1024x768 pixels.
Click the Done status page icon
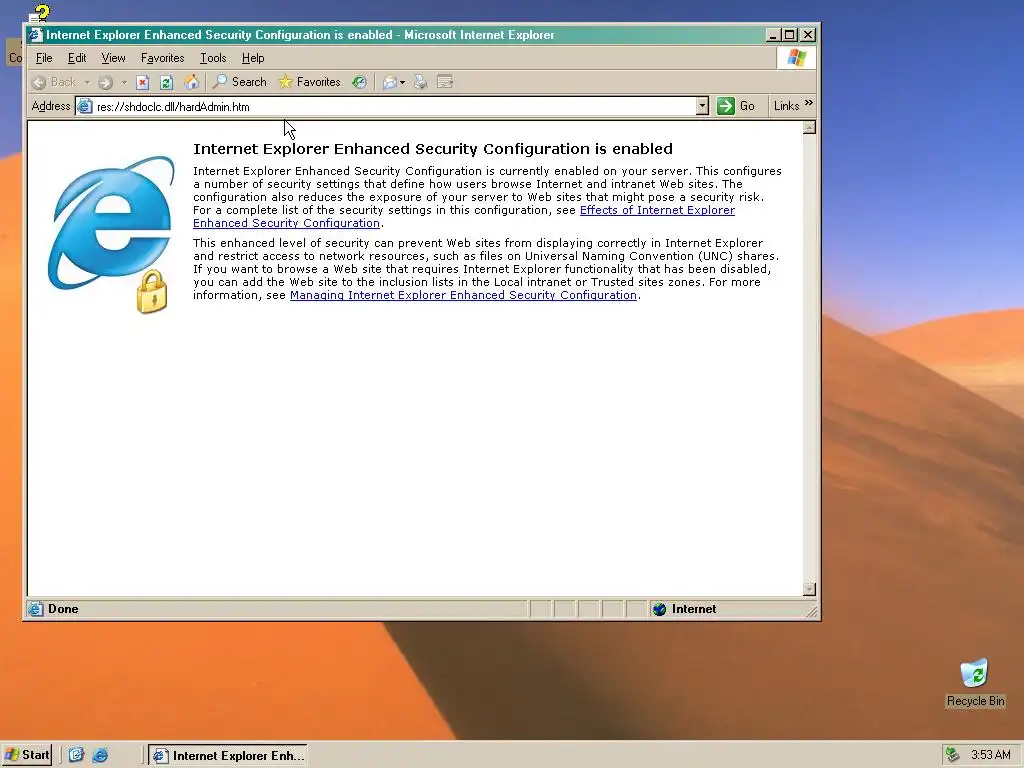35,609
